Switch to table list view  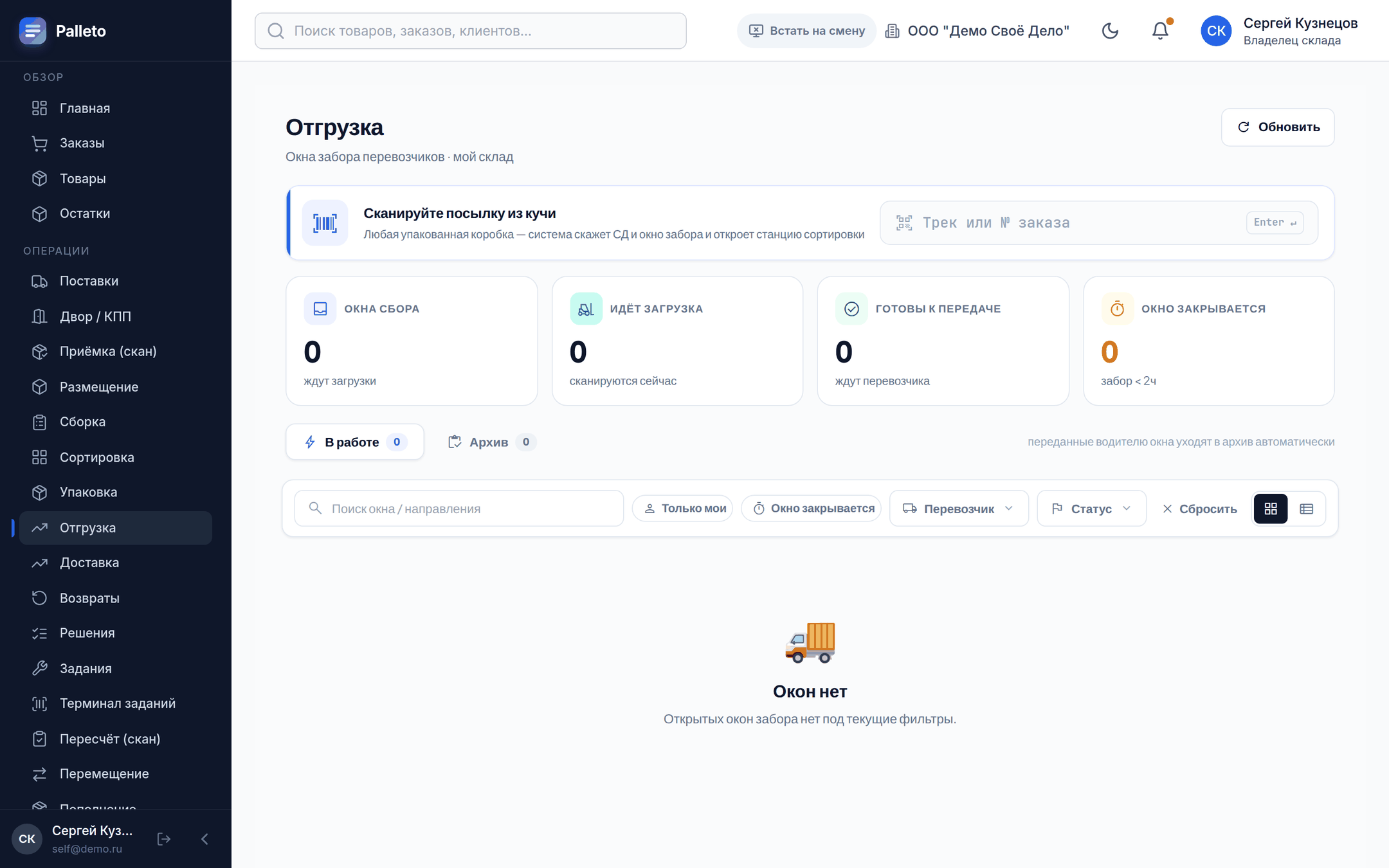click(x=1306, y=509)
